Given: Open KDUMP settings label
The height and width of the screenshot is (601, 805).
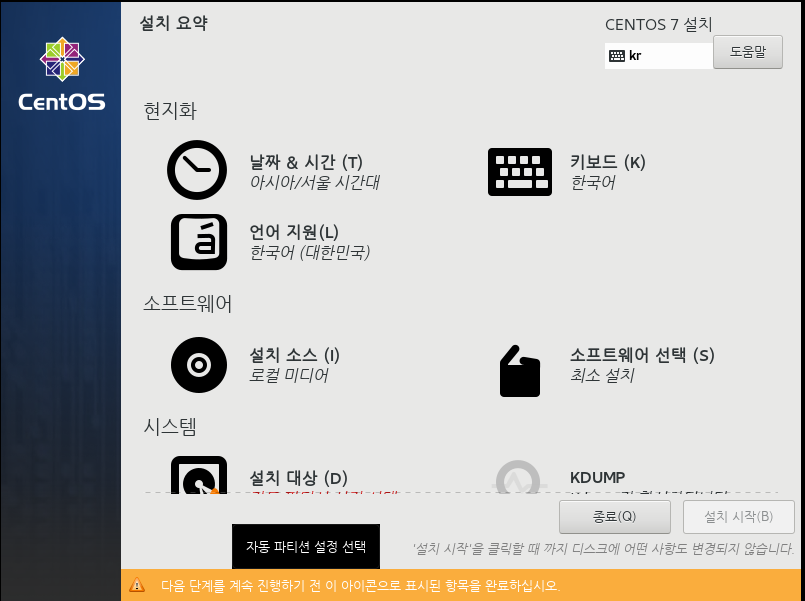Looking at the screenshot, I should [x=598, y=478].
